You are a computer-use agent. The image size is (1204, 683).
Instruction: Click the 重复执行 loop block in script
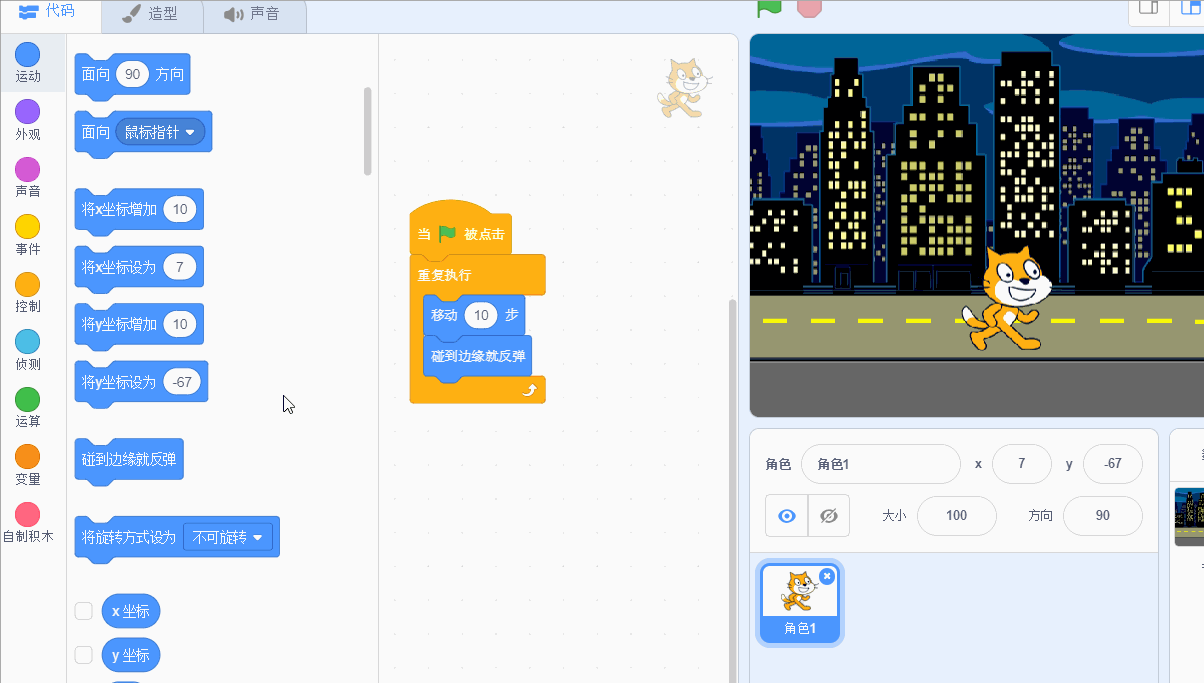[x=478, y=275]
